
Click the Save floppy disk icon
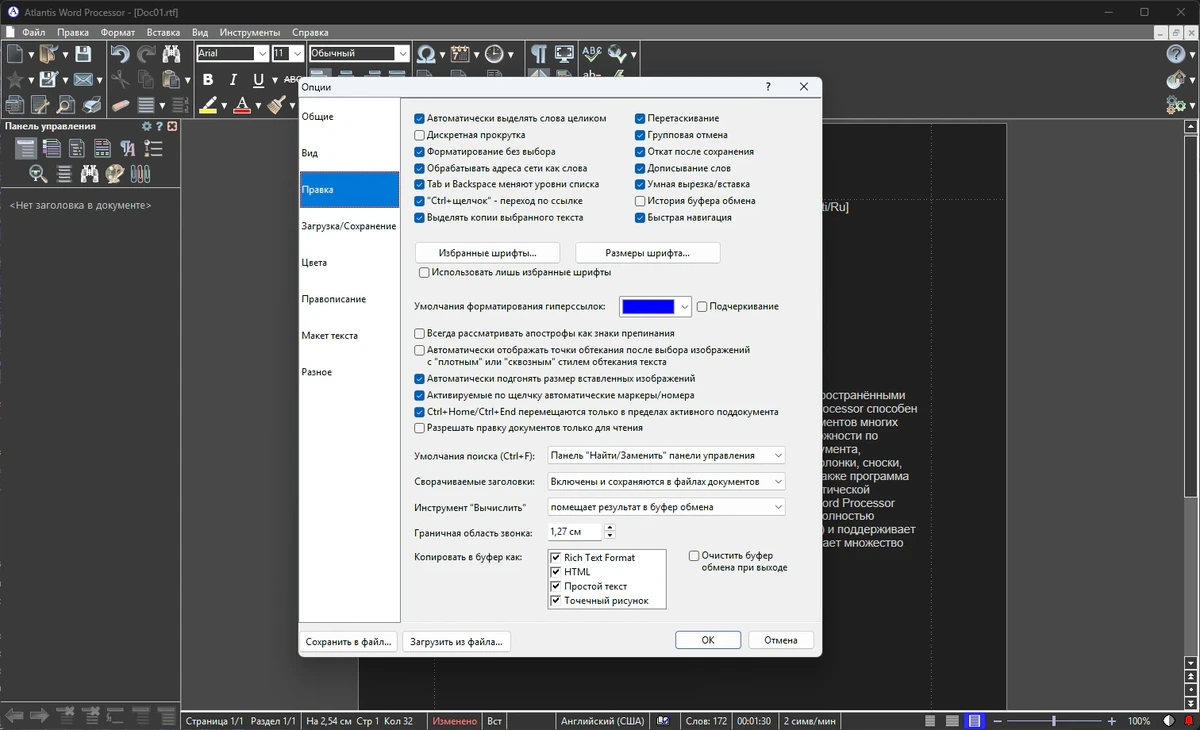coord(83,54)
